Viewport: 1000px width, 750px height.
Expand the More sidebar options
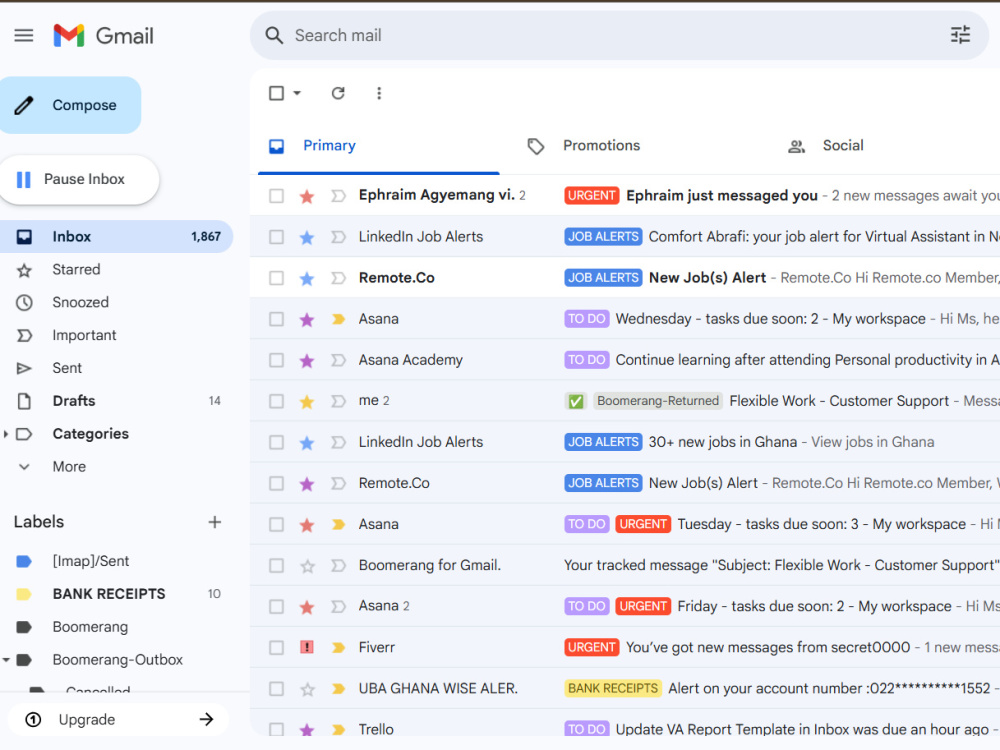[x=69, y=467]
